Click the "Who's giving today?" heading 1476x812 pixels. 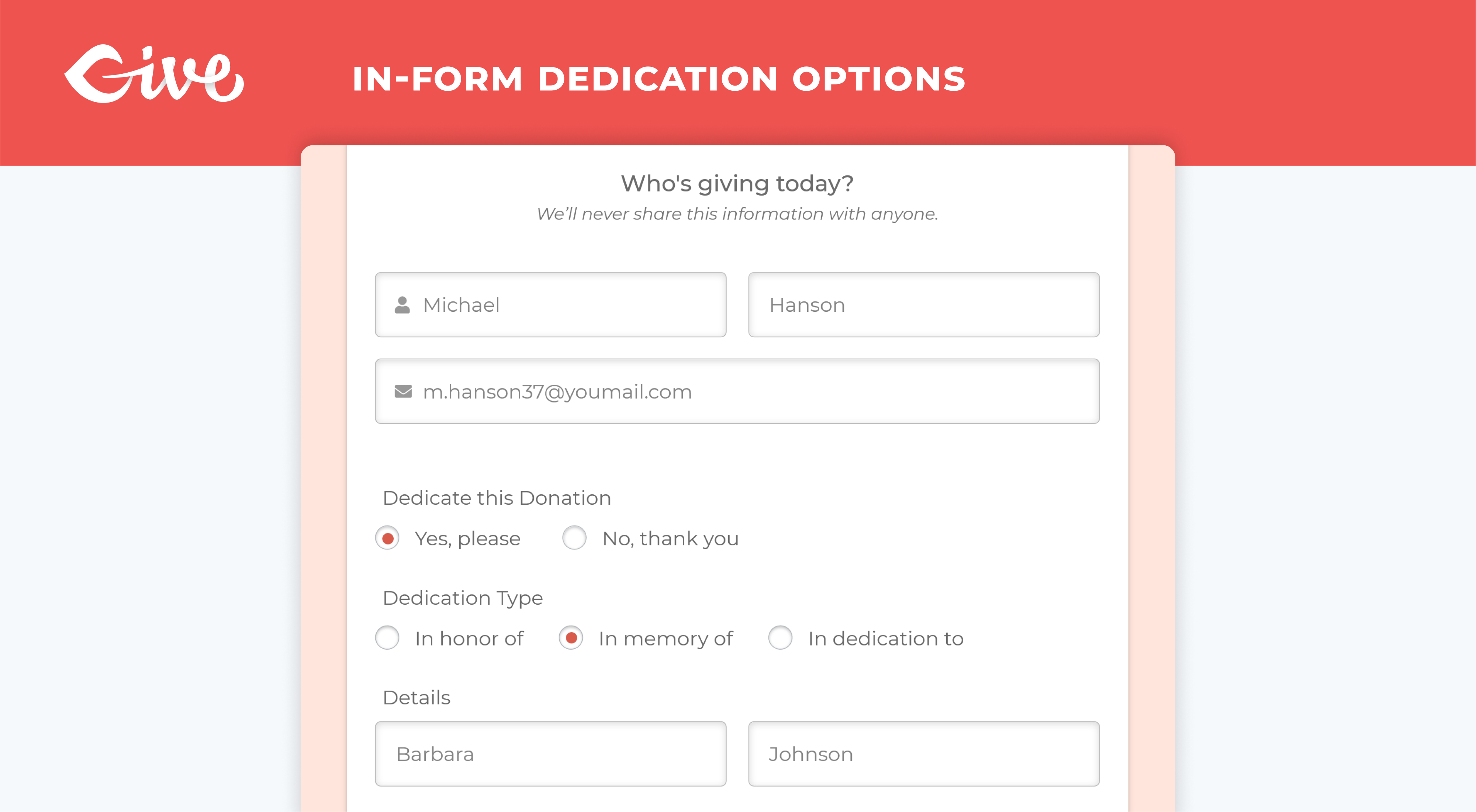point(737,183)
